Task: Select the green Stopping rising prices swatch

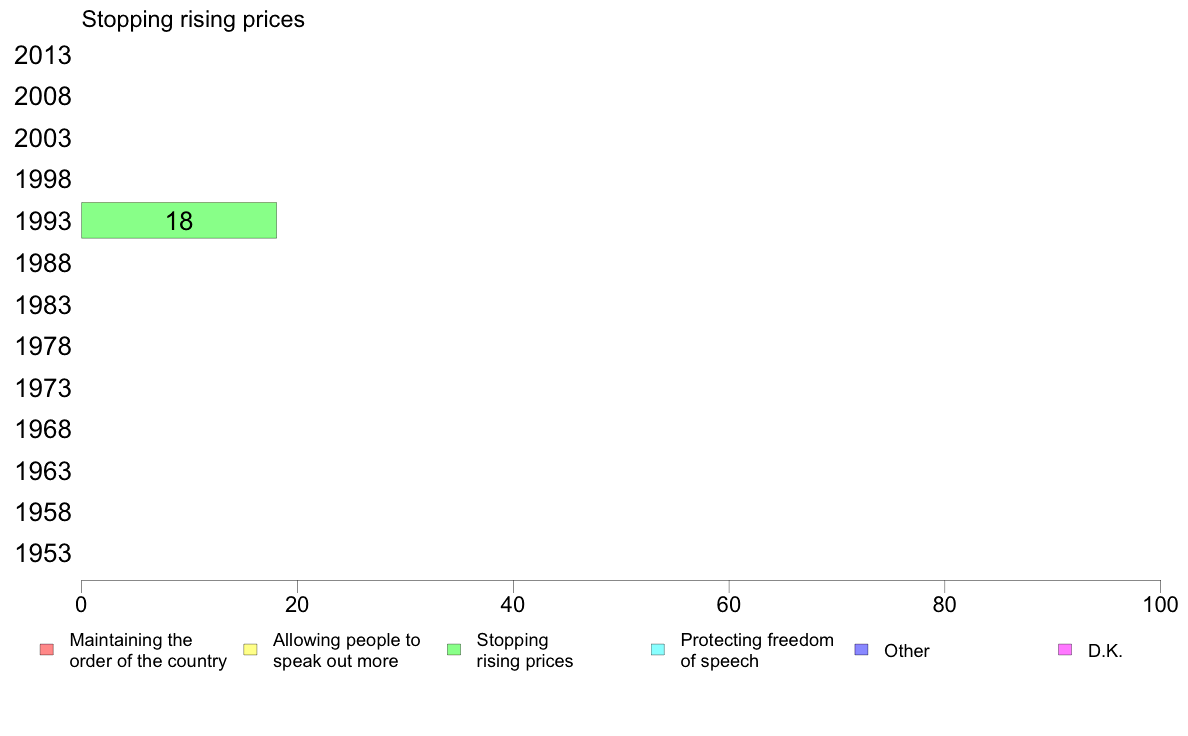Action: 454,650
